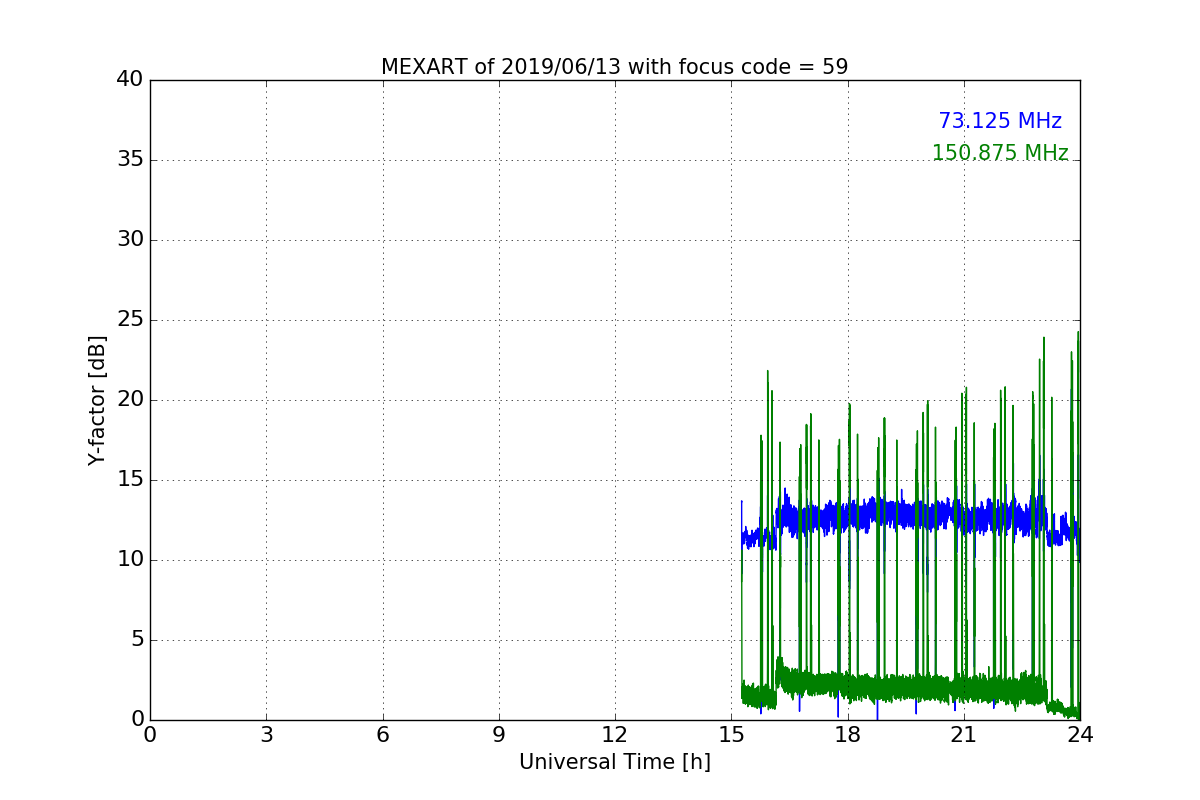
Task: Click x-axis tick label 9
Action: pyautogui.click(x=498, y=735)
